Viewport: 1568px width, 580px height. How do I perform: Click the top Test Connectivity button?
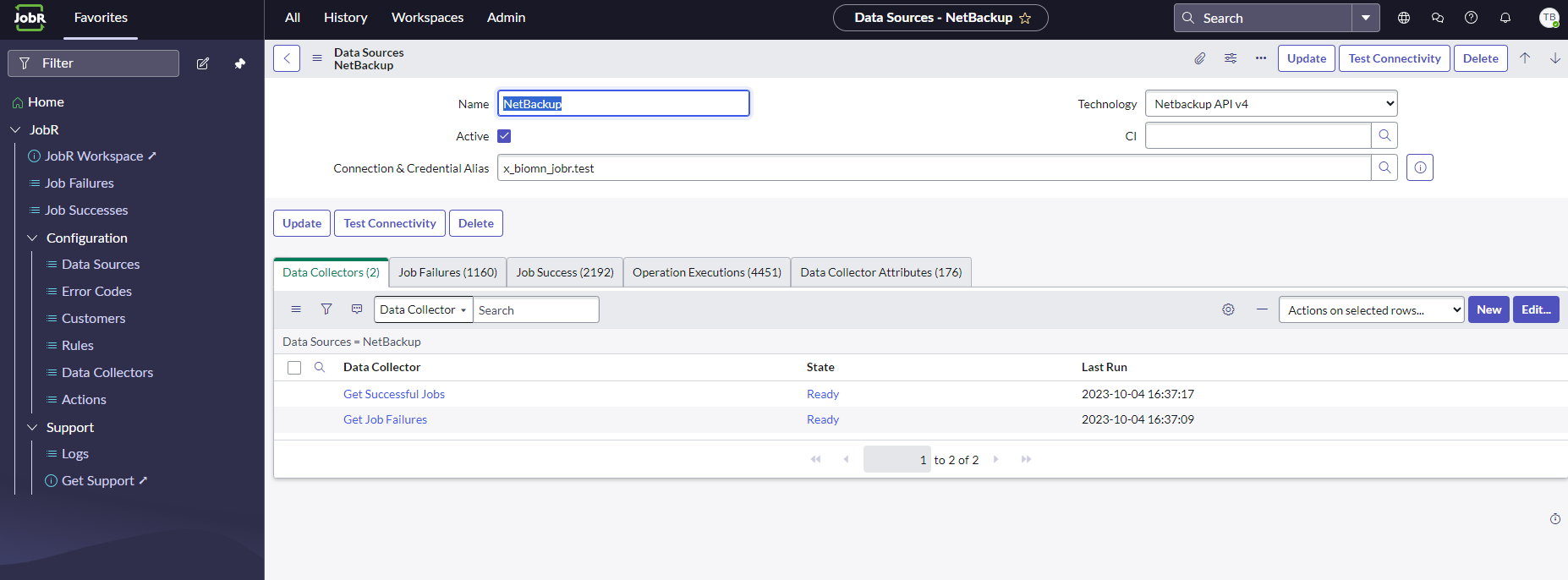point(1394,58)
